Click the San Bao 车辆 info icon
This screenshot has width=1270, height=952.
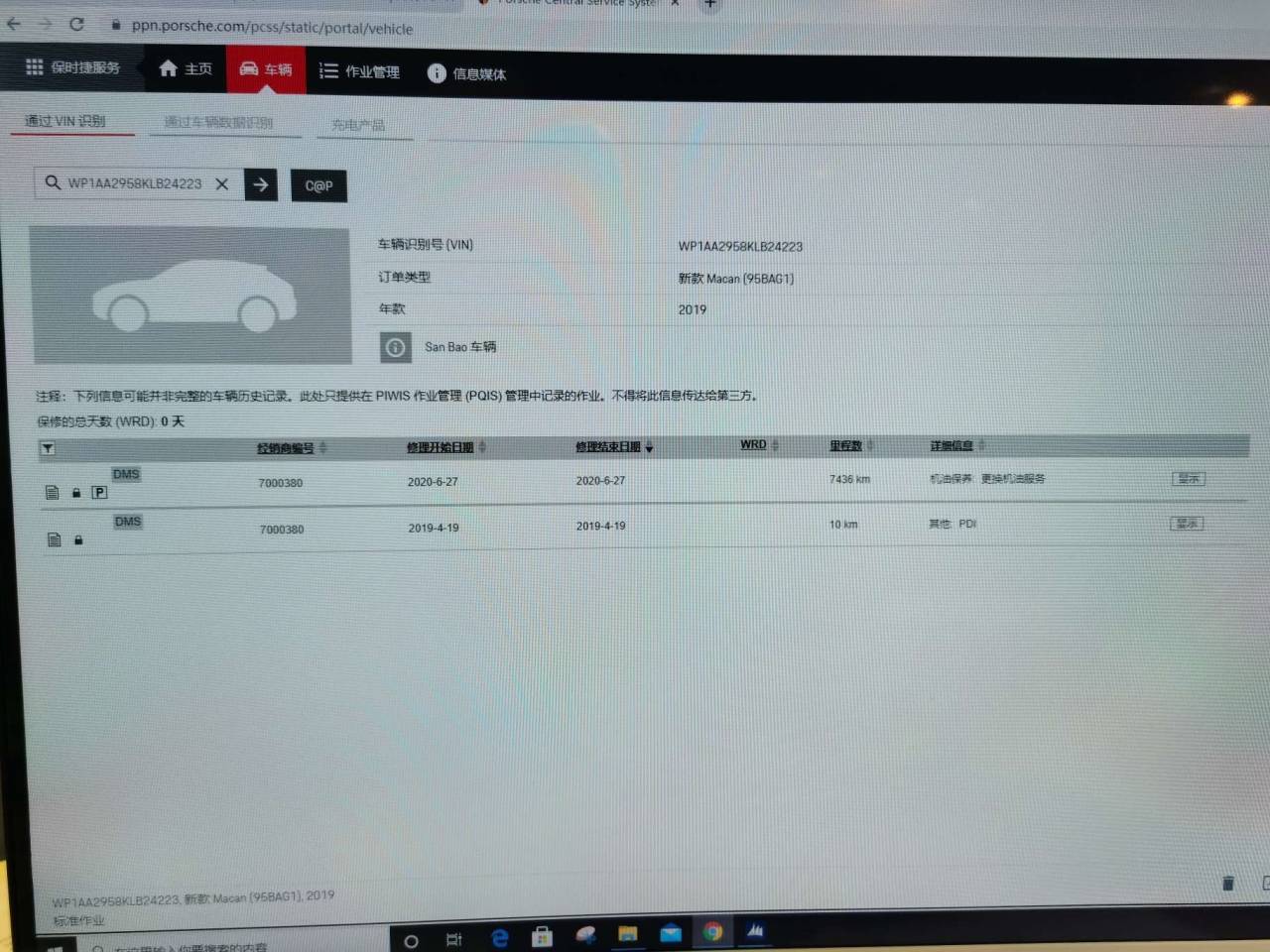pyautogui.click(x=395, y=347)
